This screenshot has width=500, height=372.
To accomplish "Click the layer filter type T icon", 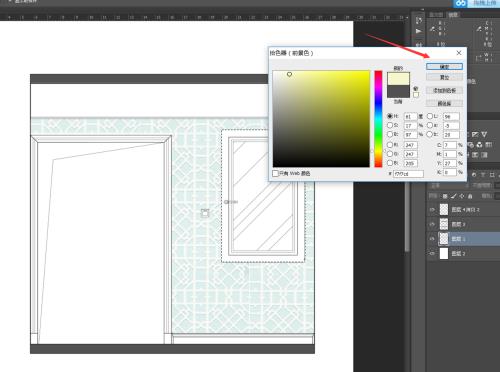I will tap(483, 175).
